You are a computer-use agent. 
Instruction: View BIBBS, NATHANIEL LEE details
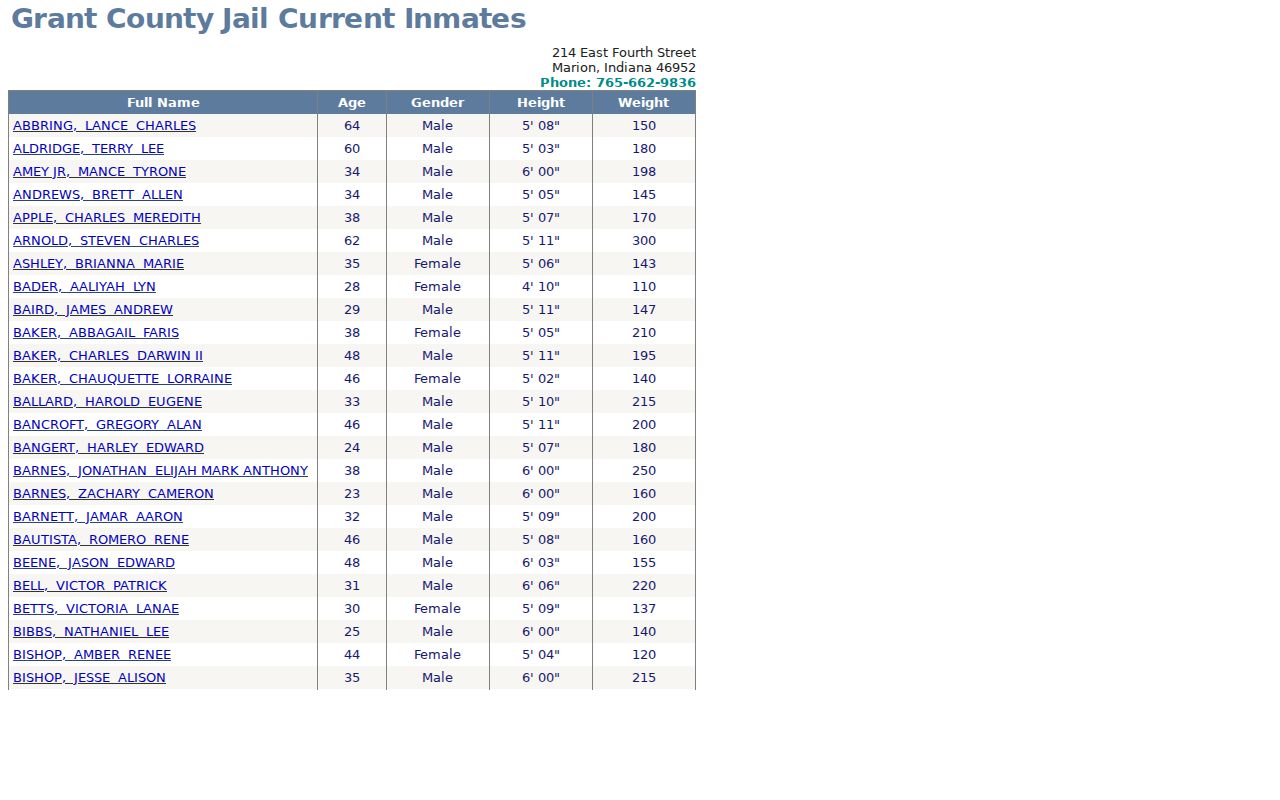tap(91, 632)
